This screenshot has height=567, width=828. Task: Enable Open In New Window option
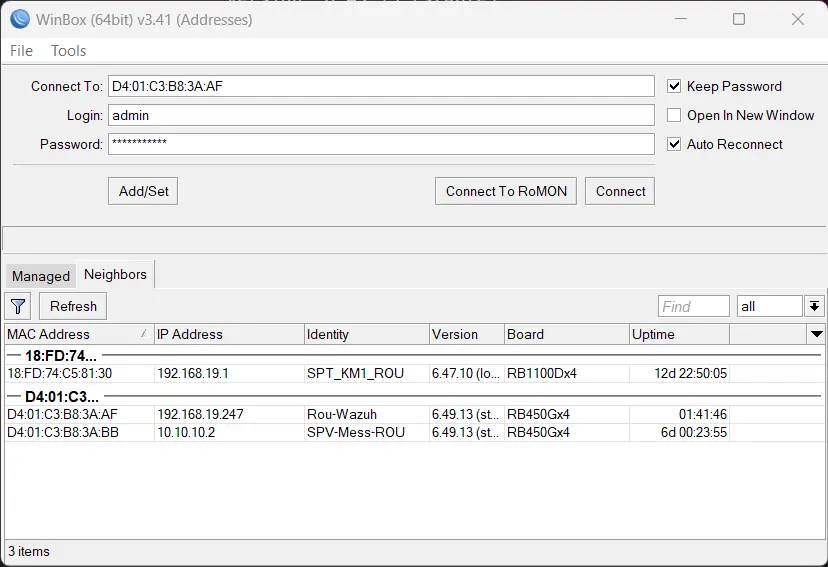pos(674,115)
